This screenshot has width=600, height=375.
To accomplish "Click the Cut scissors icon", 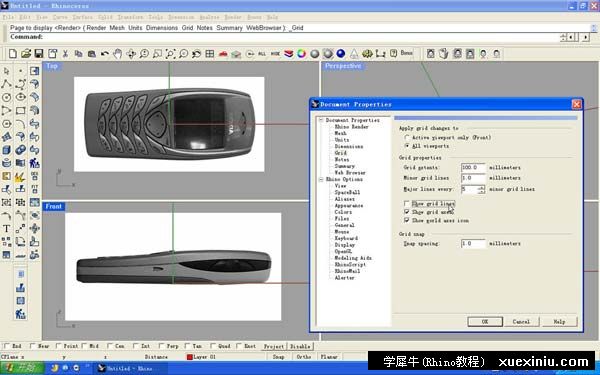I will [65, 54].
